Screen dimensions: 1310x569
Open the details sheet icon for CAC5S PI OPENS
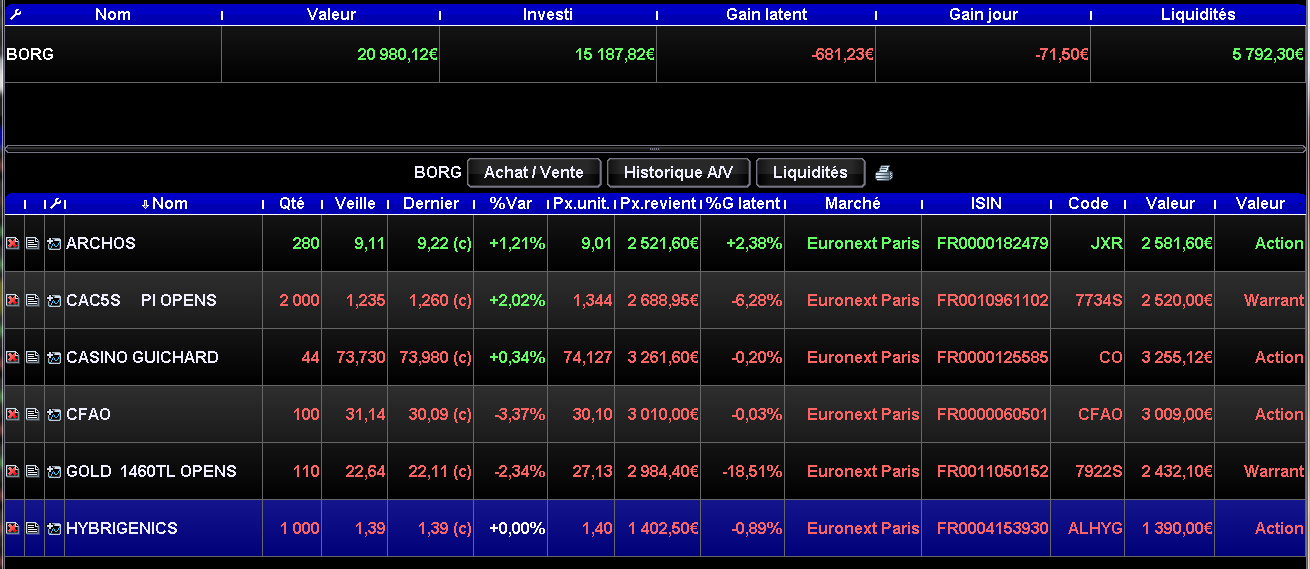[33, 300]
